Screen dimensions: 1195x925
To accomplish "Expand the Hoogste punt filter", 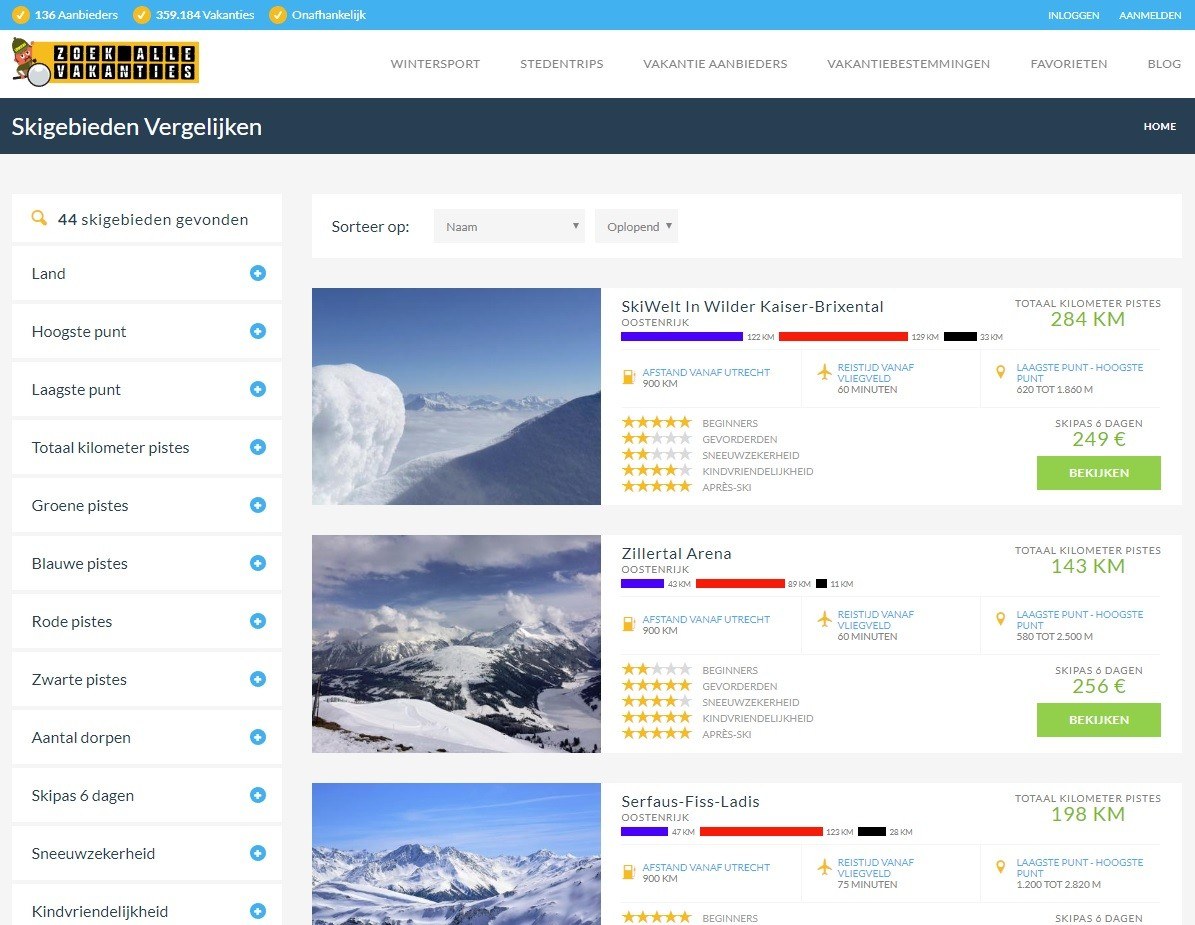I will [258, 331].
